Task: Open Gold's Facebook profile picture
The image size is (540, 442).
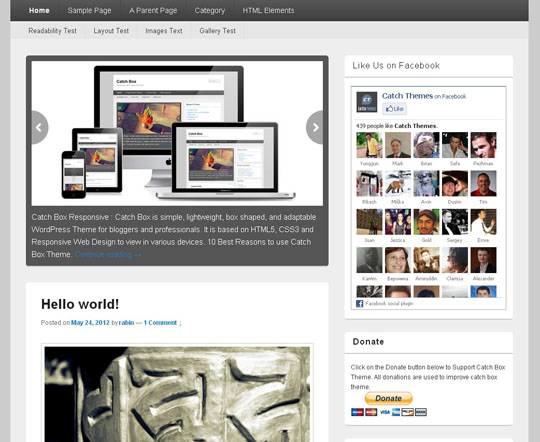Action: coord(426,222)
